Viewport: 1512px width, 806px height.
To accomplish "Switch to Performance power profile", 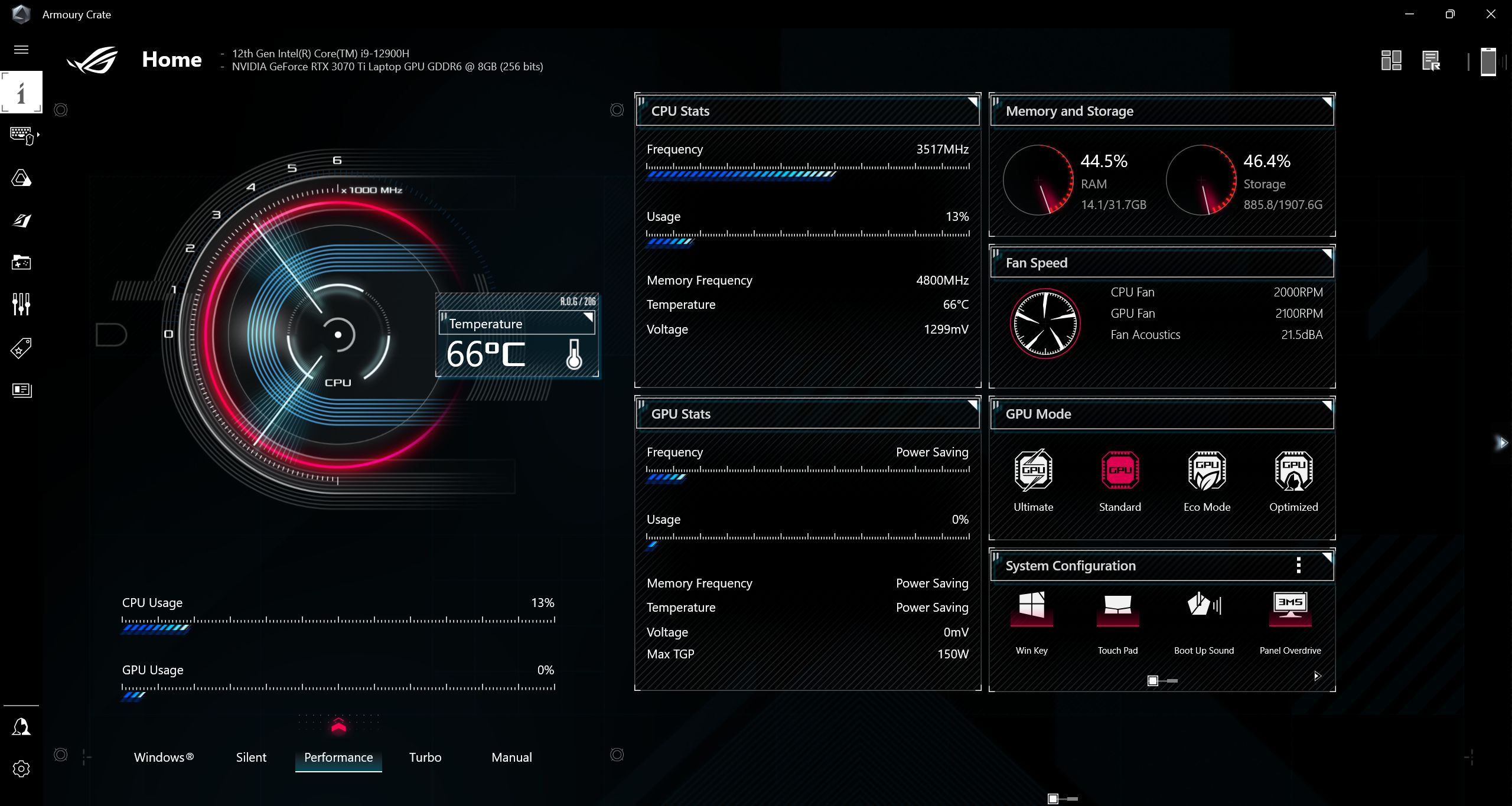I will click(x=338, y=757).
